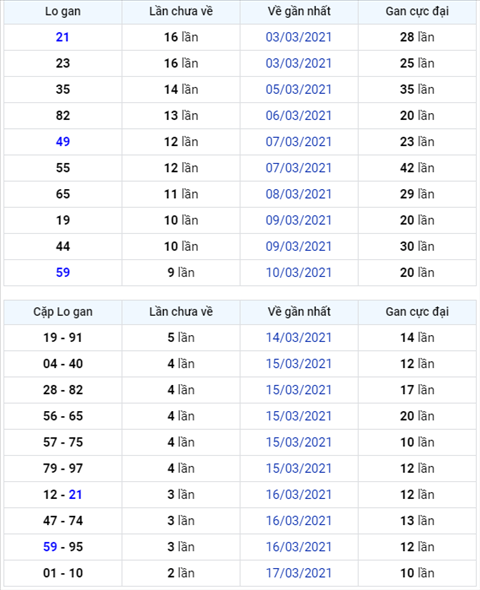Click date 06/03/2021 in row 82

coord(299,116)
